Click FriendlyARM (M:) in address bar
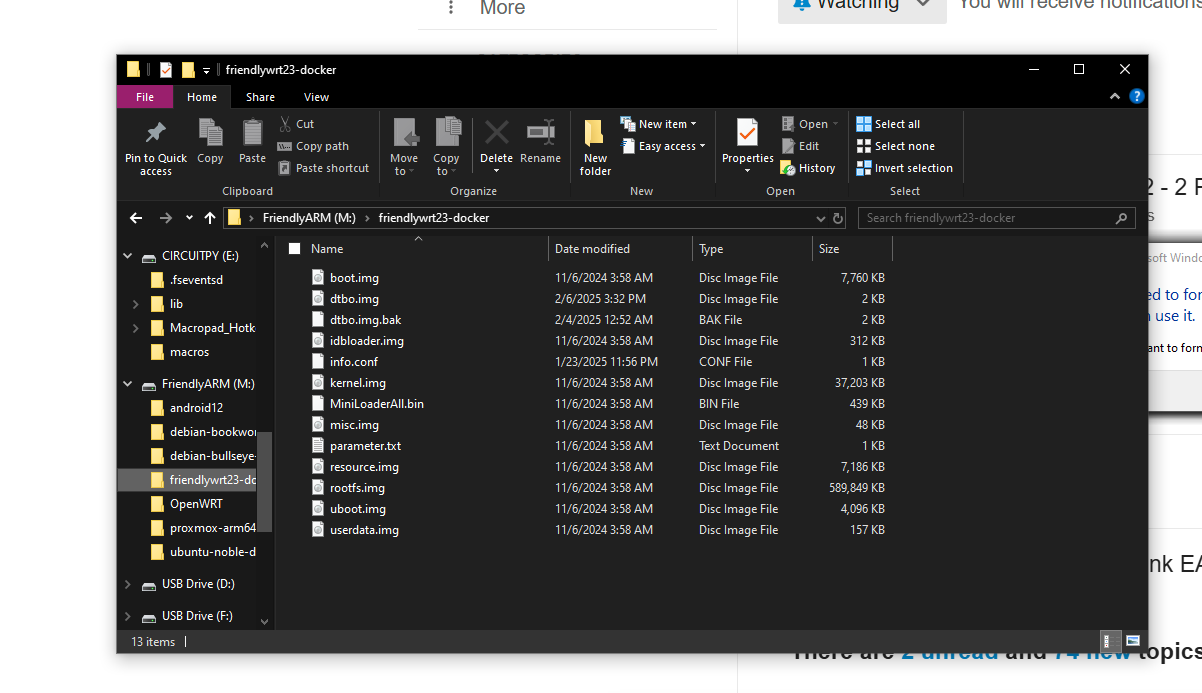The width and height of the screenshot is (1202, 693). click(x=309, y=218)
